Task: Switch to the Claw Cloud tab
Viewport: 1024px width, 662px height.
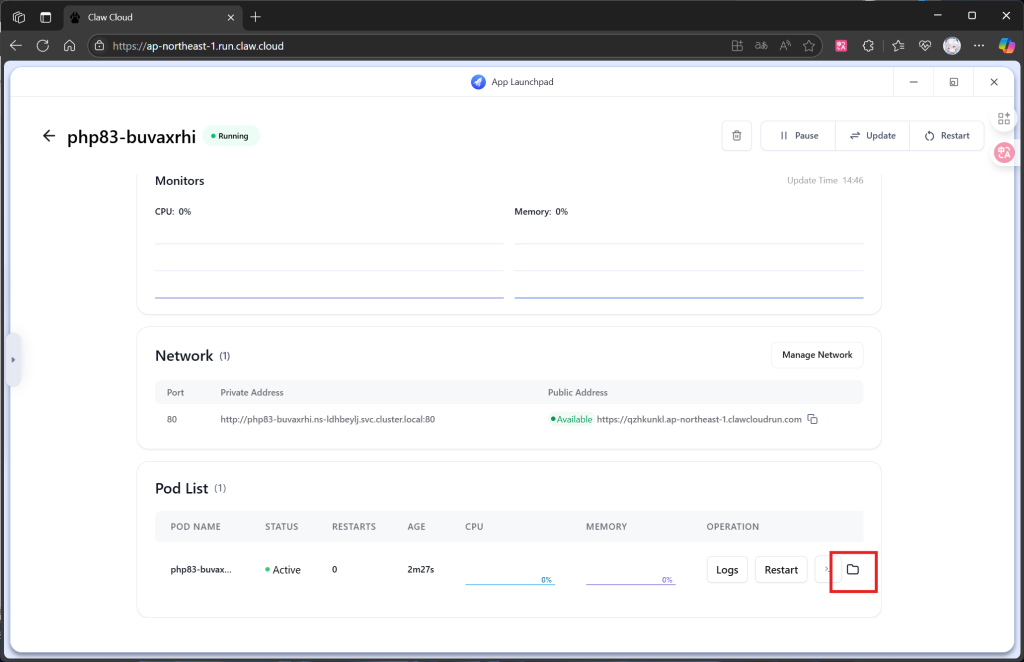Action: (153, 18)
